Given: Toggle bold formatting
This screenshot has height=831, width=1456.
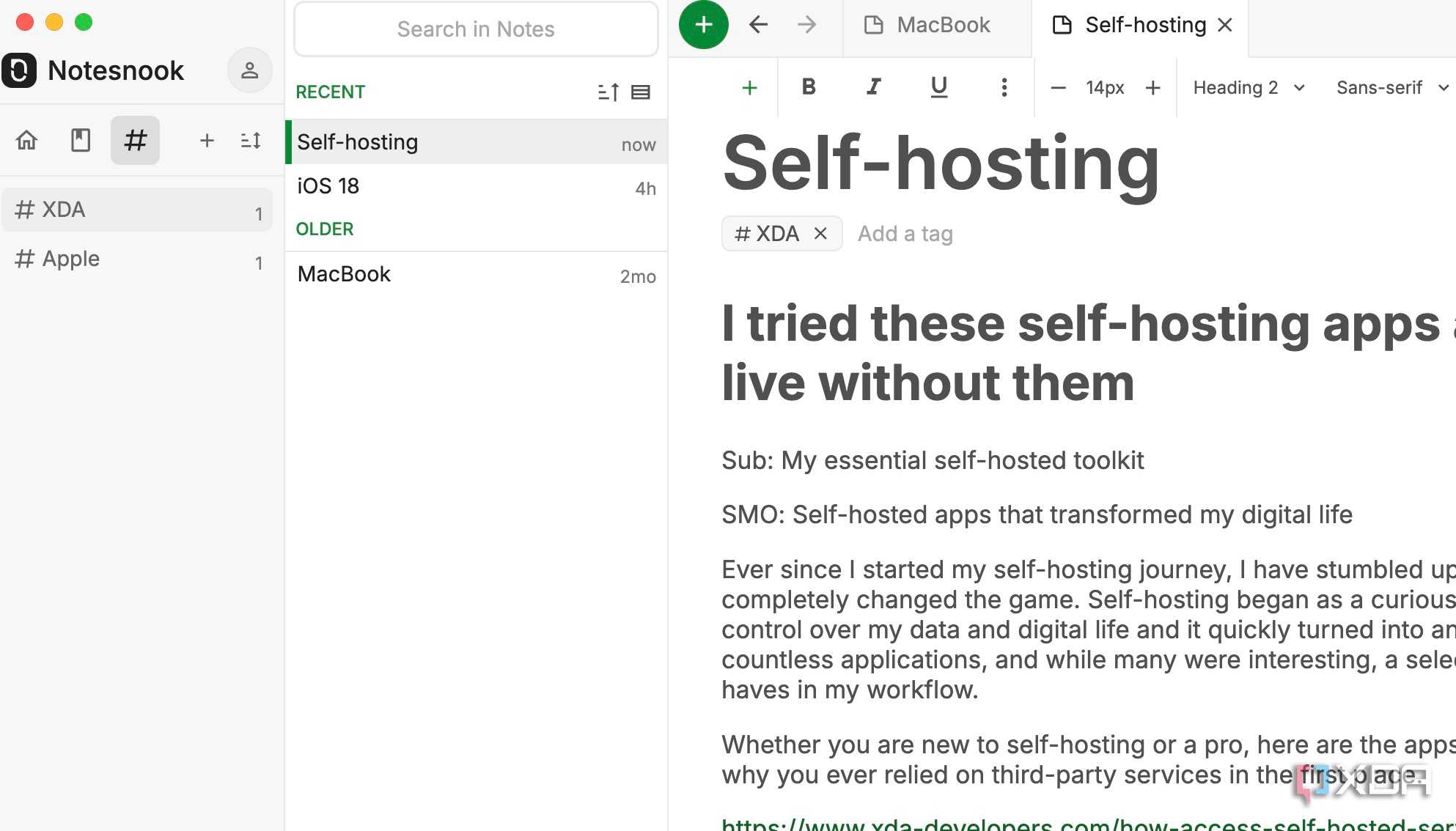Looking at the screenshot, I should pos(809,88).
